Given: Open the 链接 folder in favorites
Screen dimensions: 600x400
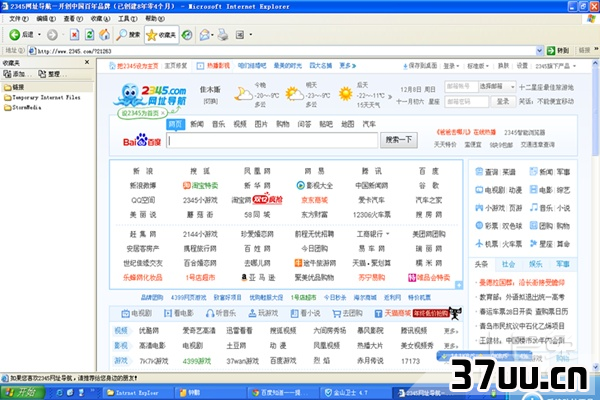Looking at the screenshot, I should pos(14,87).
